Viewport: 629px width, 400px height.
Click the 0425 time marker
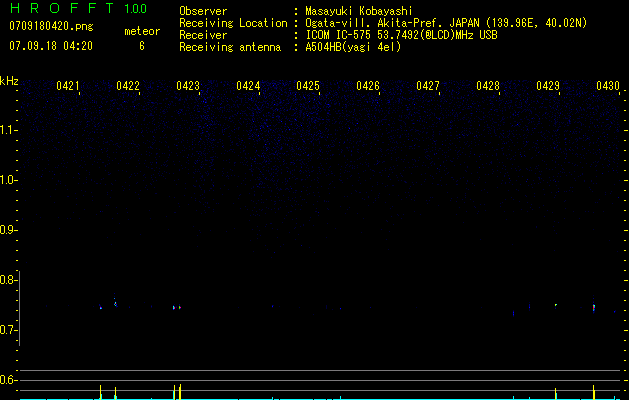point(308,86)
